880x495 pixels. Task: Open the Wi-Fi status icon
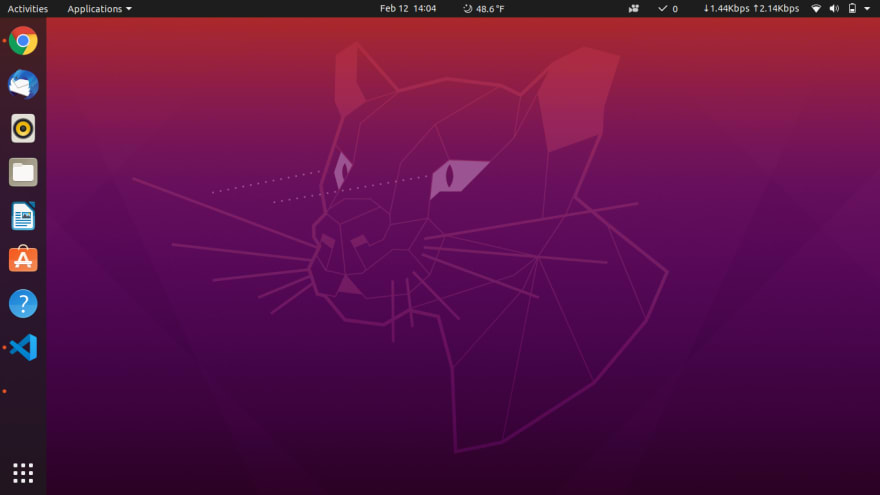[x=816, y=8]
